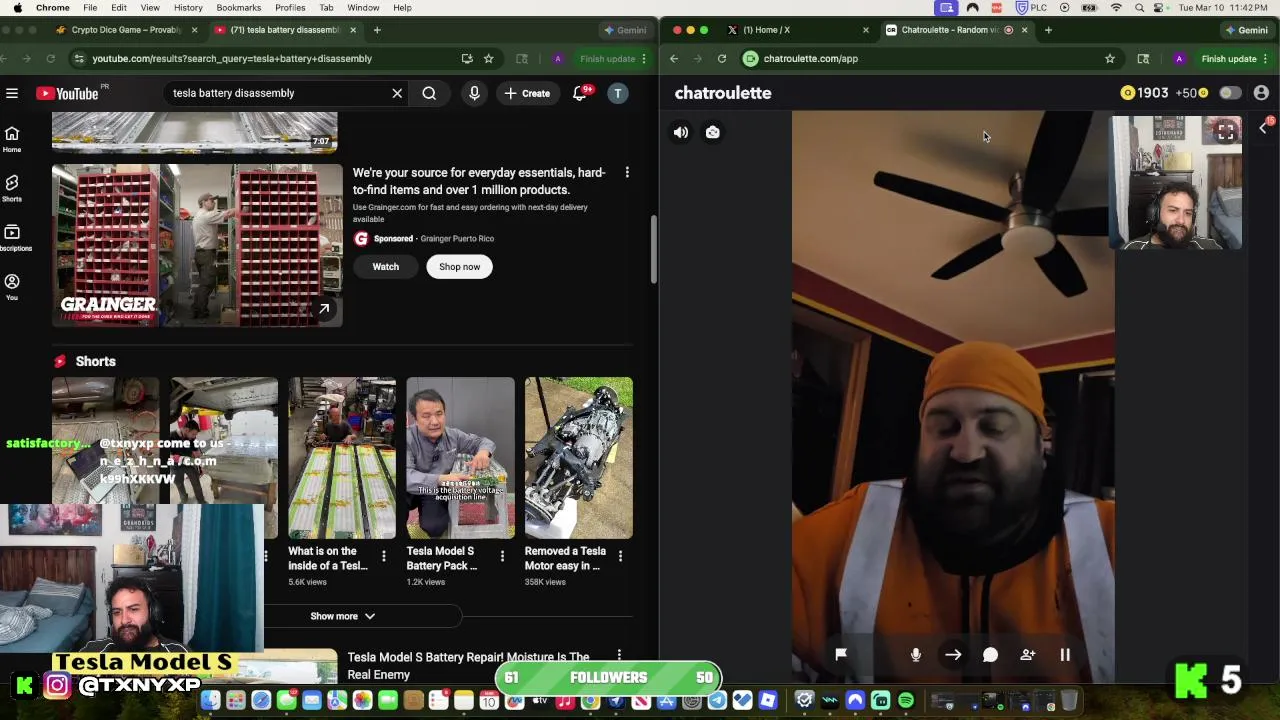Mute chatroulette audio with speaker icon
1280x720 pixels.
[681, 132]
